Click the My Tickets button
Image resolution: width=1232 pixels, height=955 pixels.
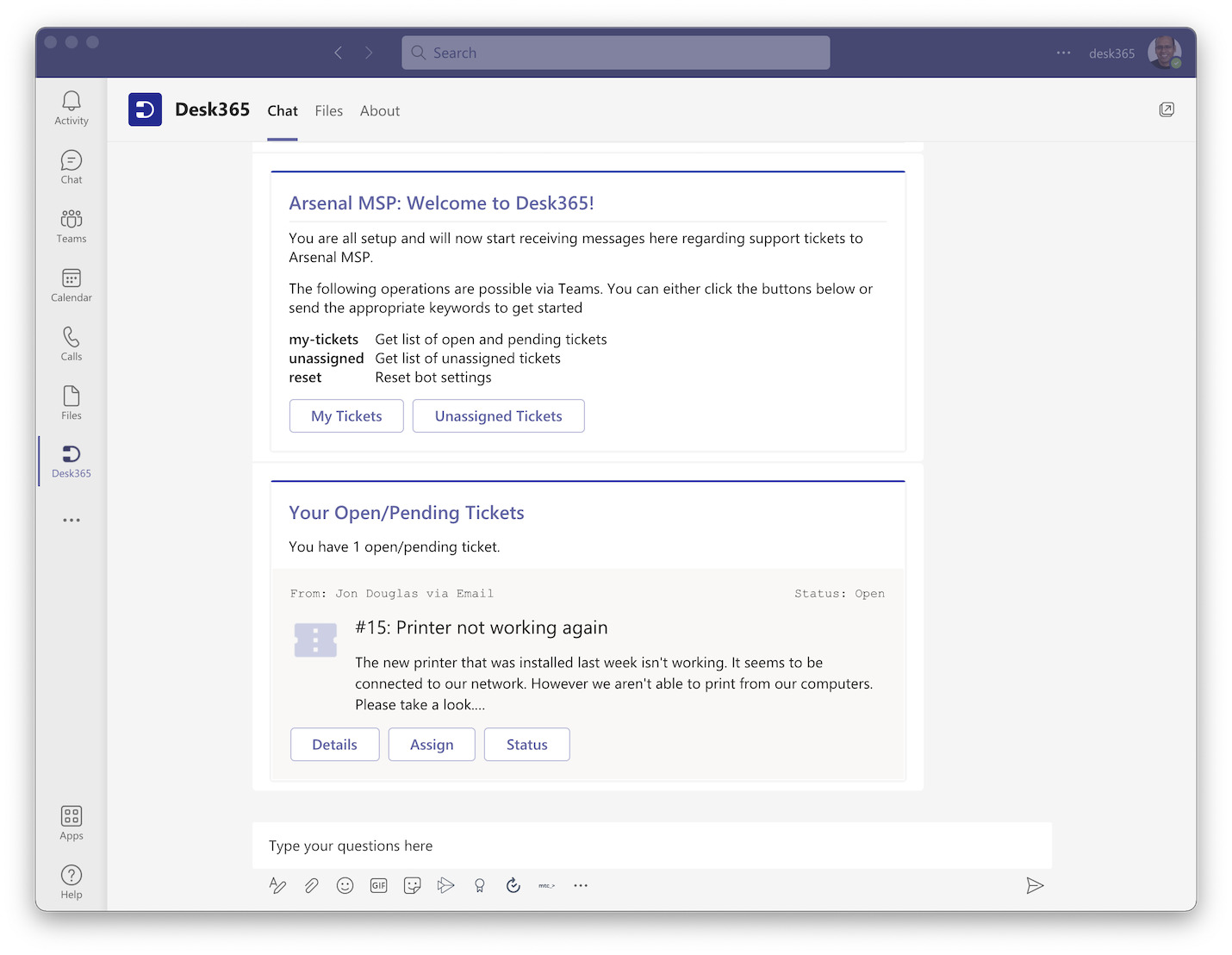[346, 416]
